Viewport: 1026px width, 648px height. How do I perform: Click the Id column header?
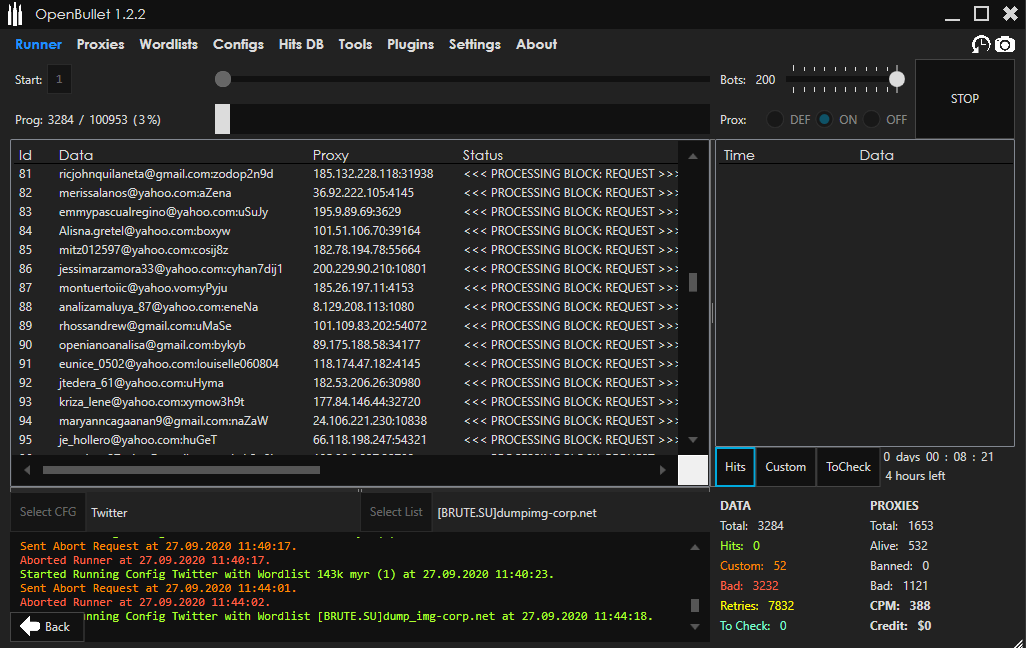click(x=26, y=155)
